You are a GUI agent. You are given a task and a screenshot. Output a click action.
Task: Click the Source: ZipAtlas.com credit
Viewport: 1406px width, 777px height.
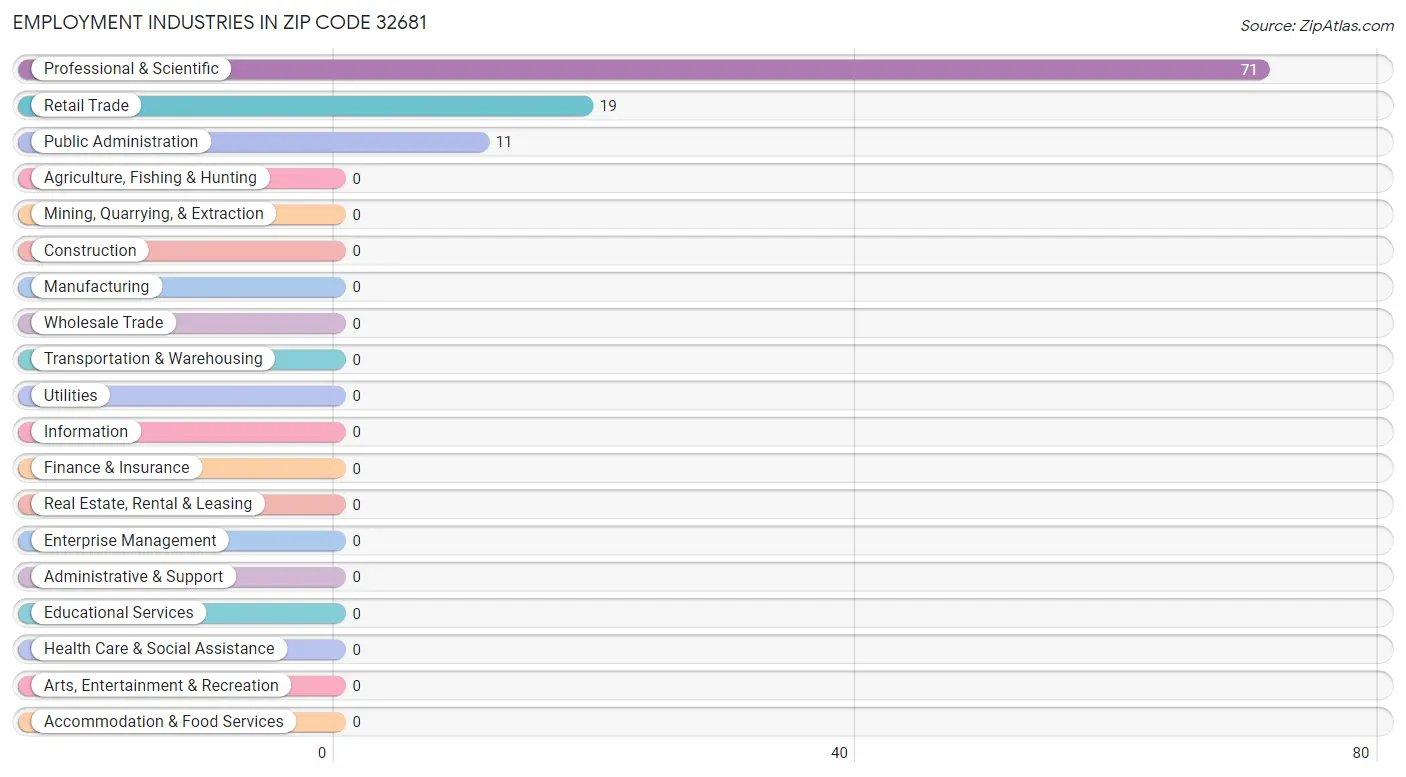pyautogui.click(x=1317, y=26)
